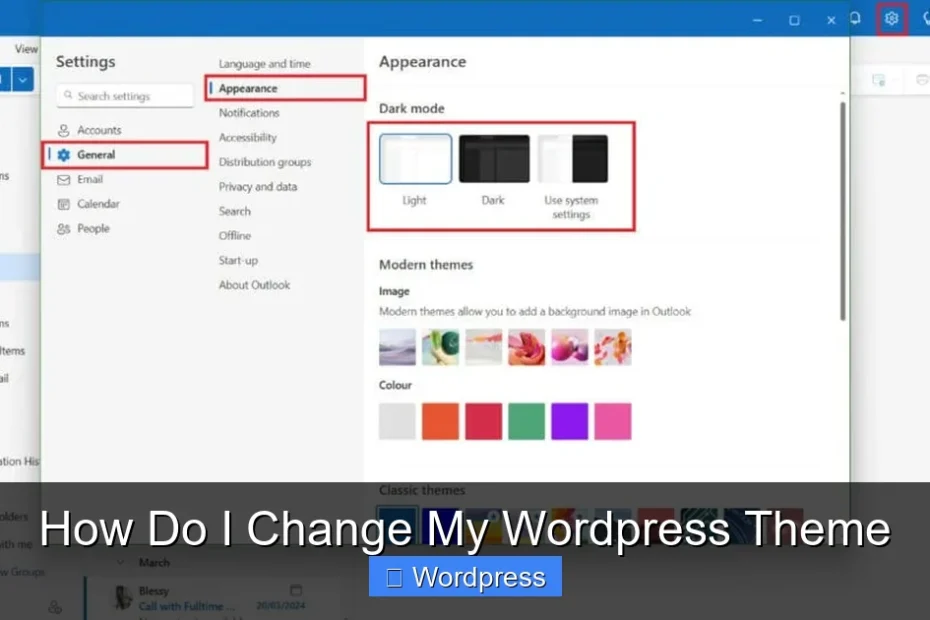Viewport: 930px width, 620px height.
Task: Pick the pale orange-streak image theme
Action: tap(483, 347)
